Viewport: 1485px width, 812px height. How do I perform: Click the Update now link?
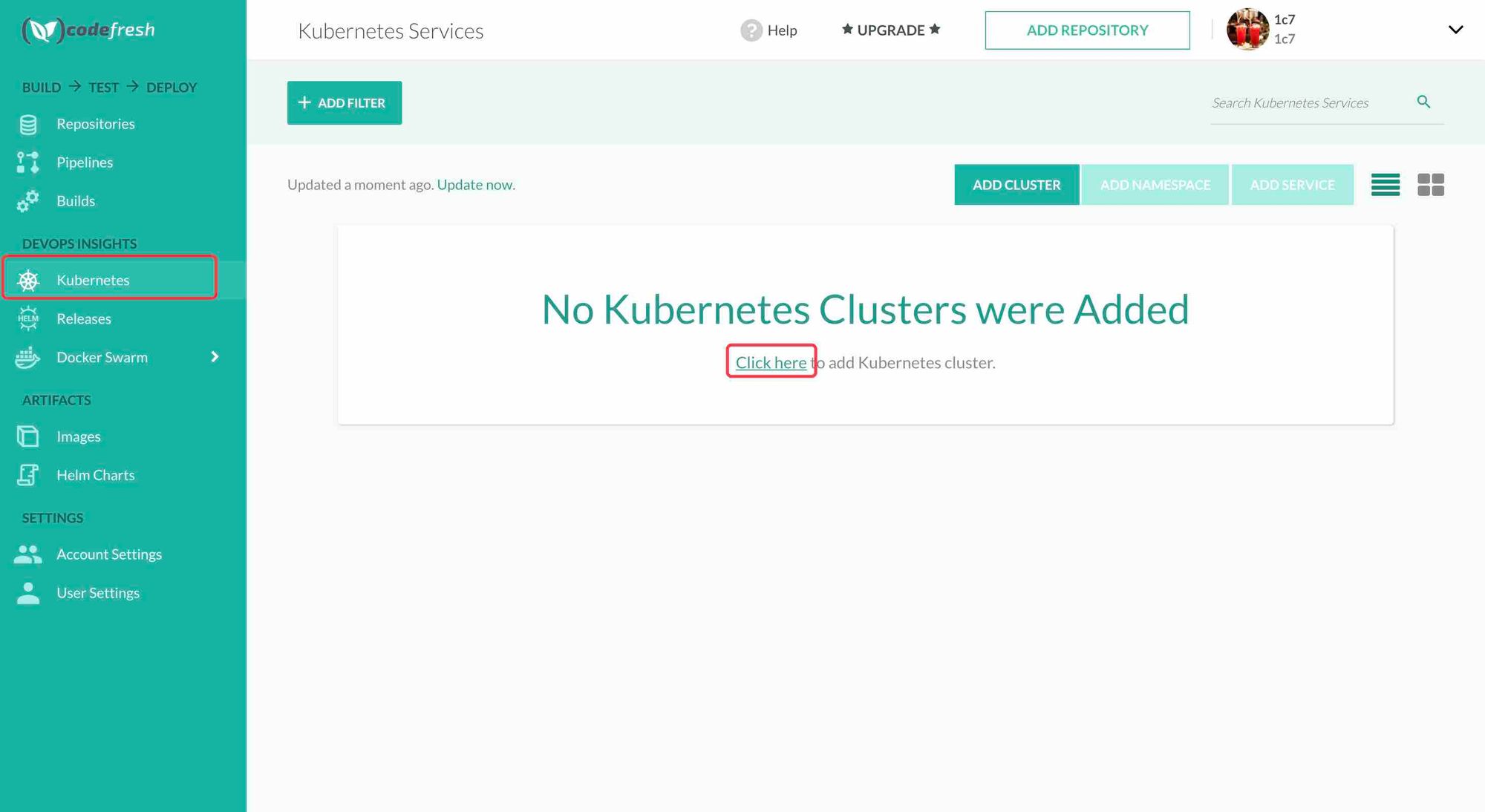point(475,185)
